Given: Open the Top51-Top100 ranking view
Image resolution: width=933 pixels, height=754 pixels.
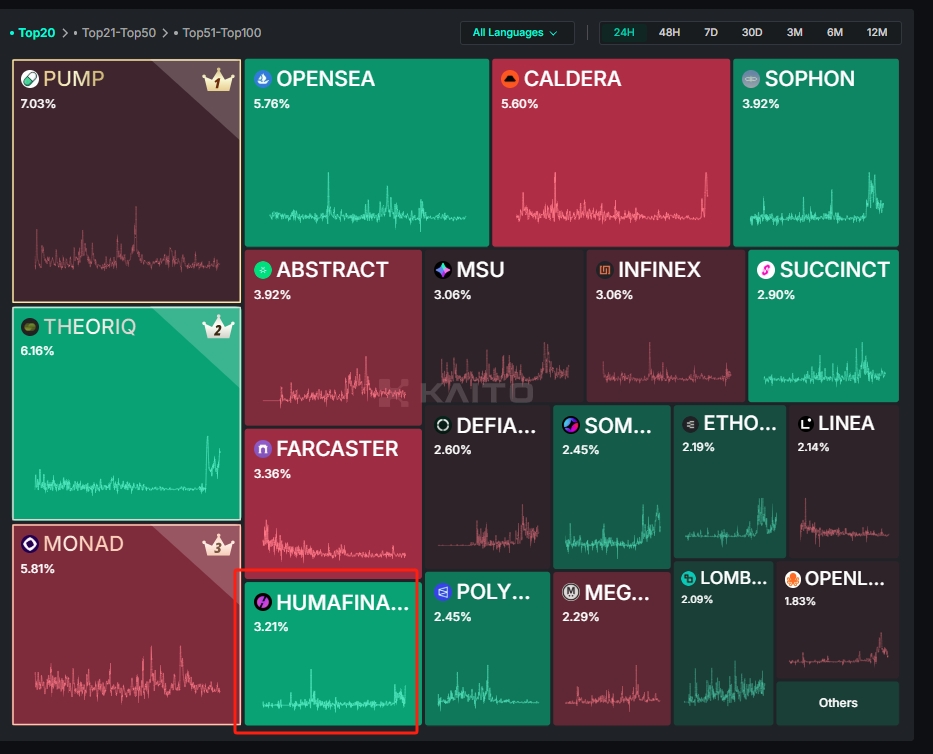Looking at the screenshot, I should (x=221, y=33).
